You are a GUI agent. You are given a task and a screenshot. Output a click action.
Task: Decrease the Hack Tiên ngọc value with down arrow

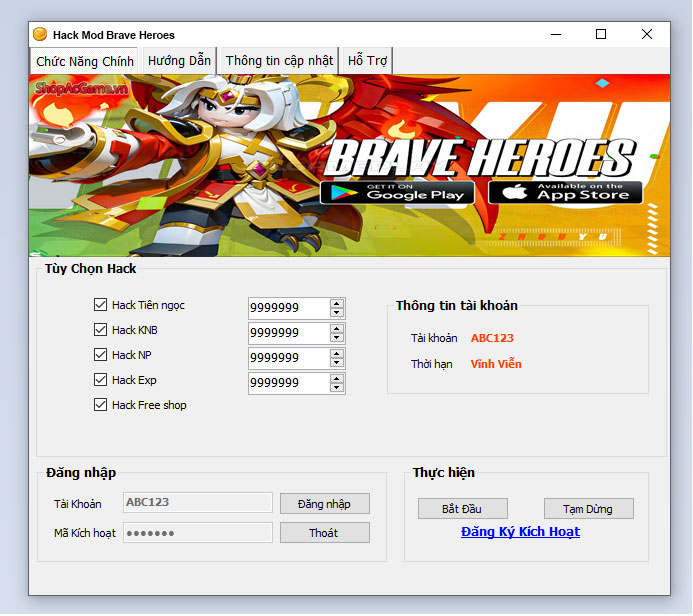pyautogui.click(x=336, y=312)
